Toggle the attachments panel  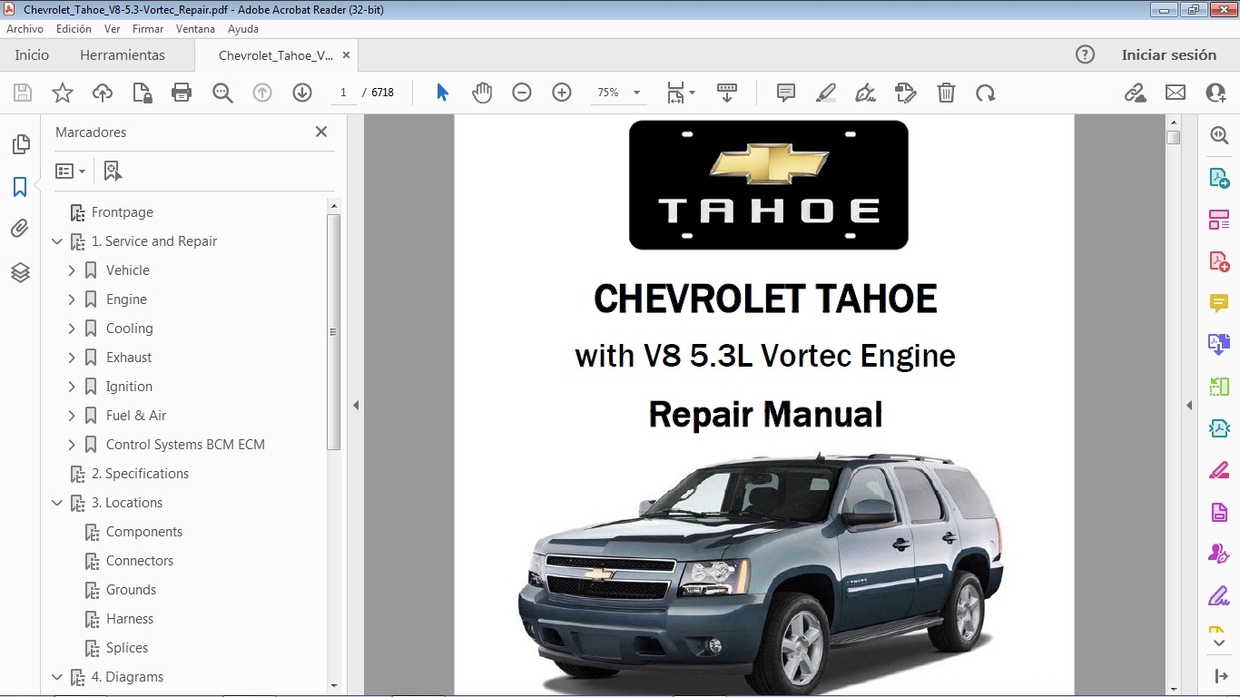coord(20,228)
